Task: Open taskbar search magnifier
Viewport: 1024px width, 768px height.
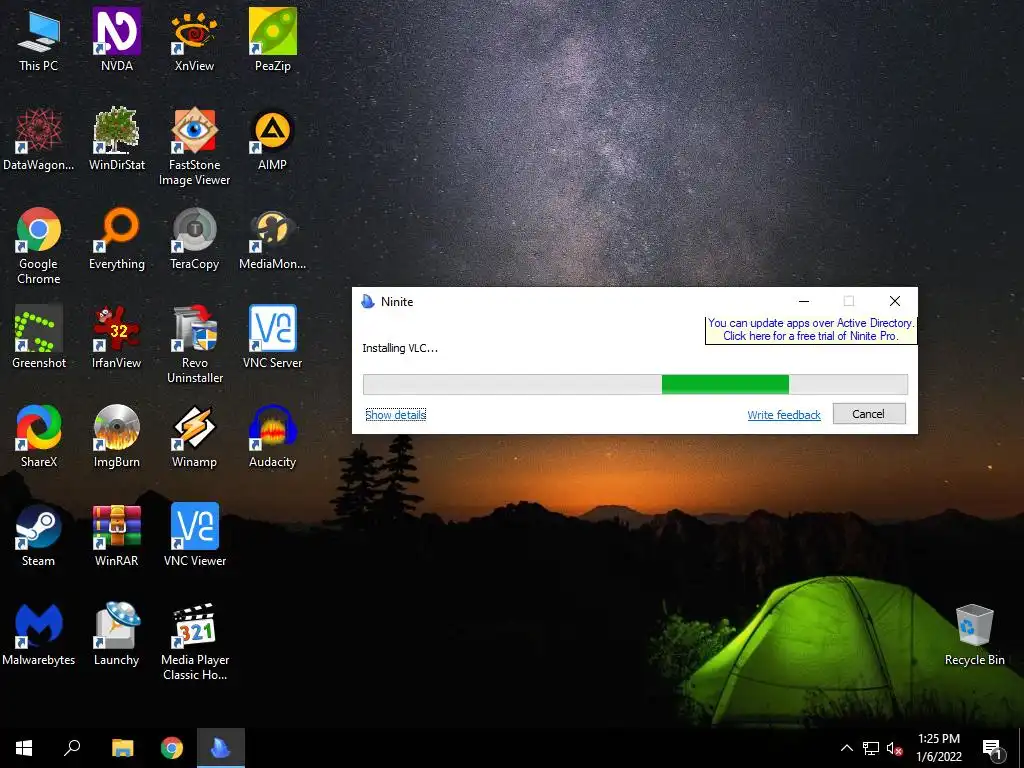Action: [72, 748]
